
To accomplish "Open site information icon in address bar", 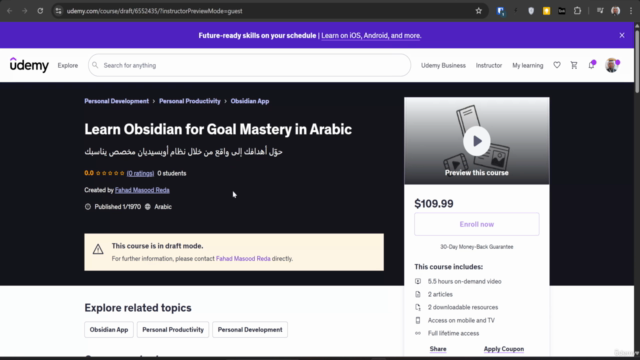I will click(x=59, y=11).
